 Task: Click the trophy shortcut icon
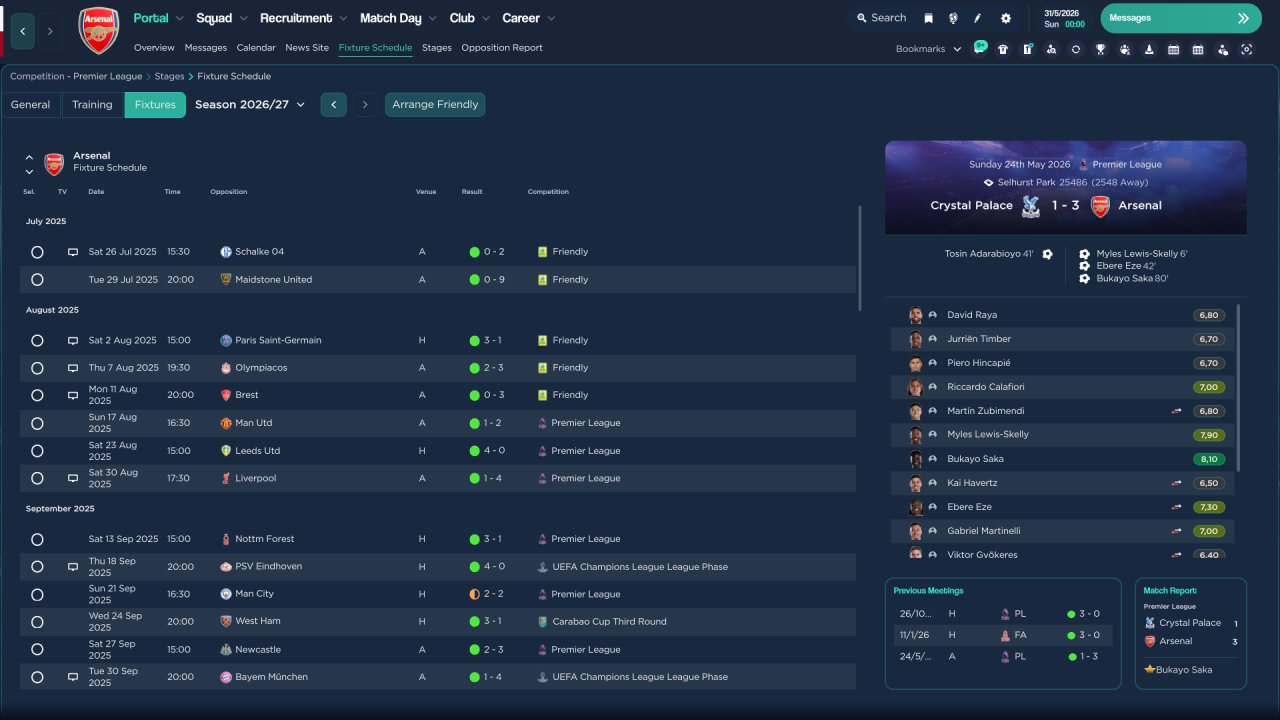click(x=1100, y=49)
